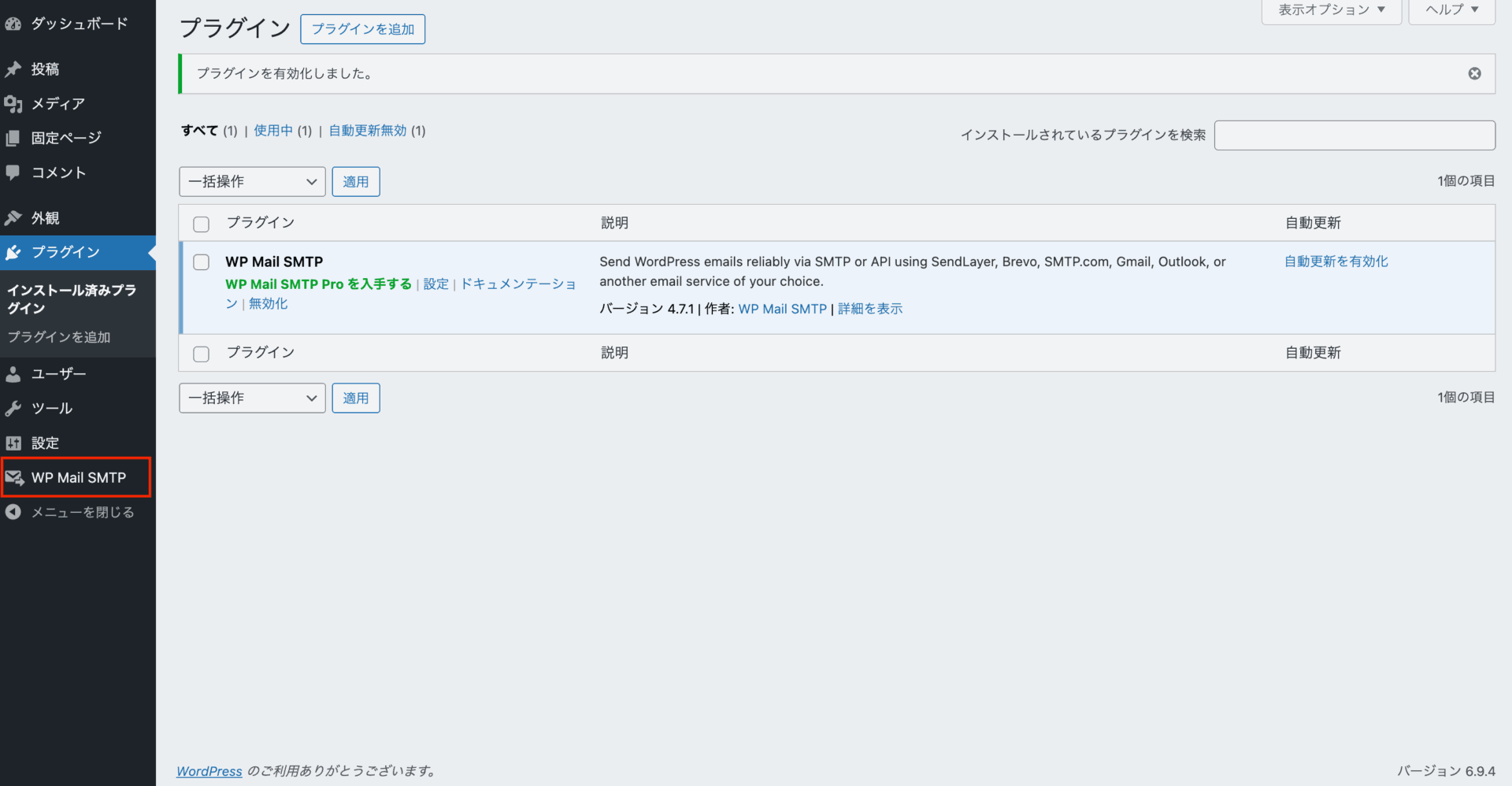Check the WP Mail SMTP plugin checkbox
This screenshot has height=786, width=1512.
point(202,262)
